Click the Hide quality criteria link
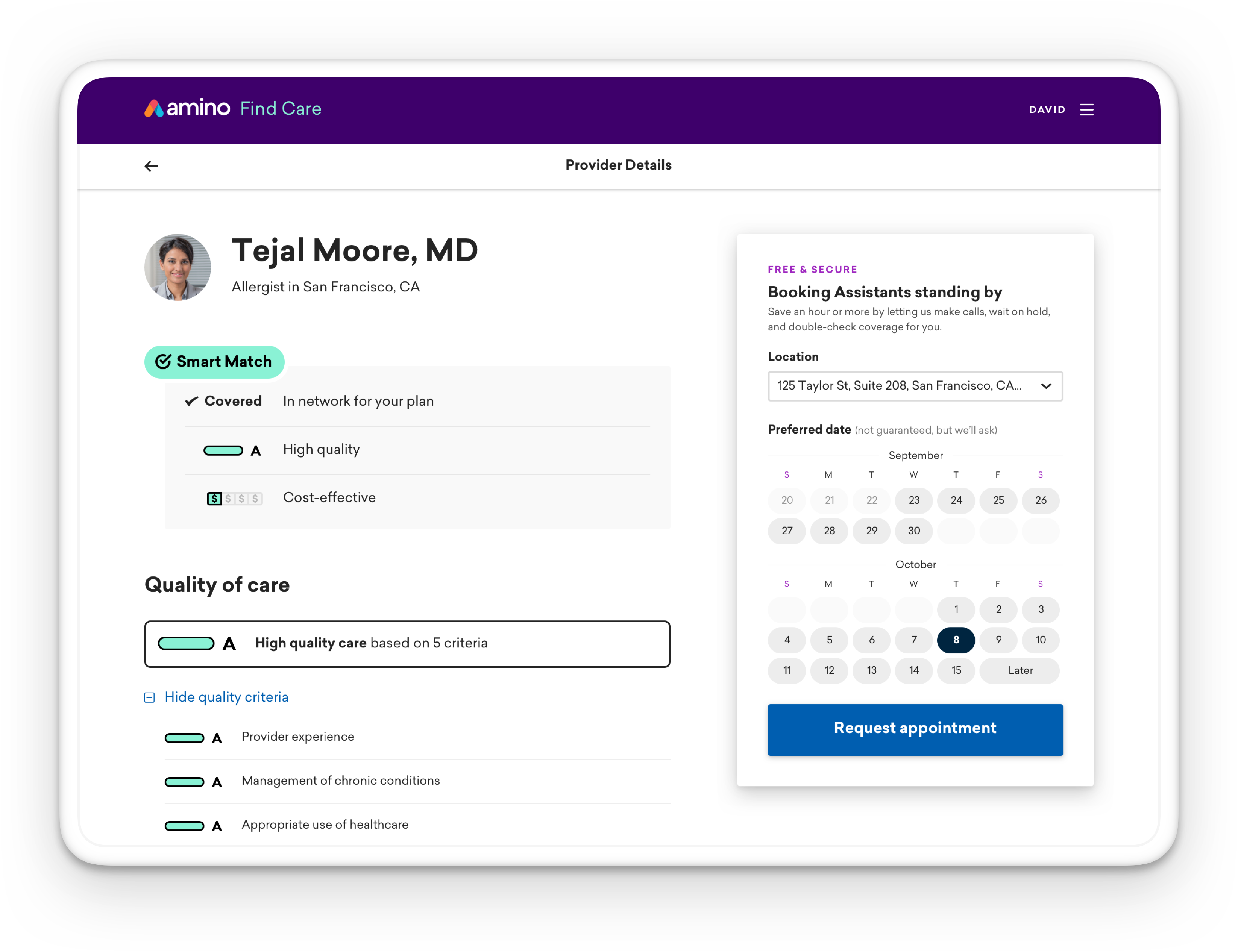1238x952 pixels. [226, 697]
